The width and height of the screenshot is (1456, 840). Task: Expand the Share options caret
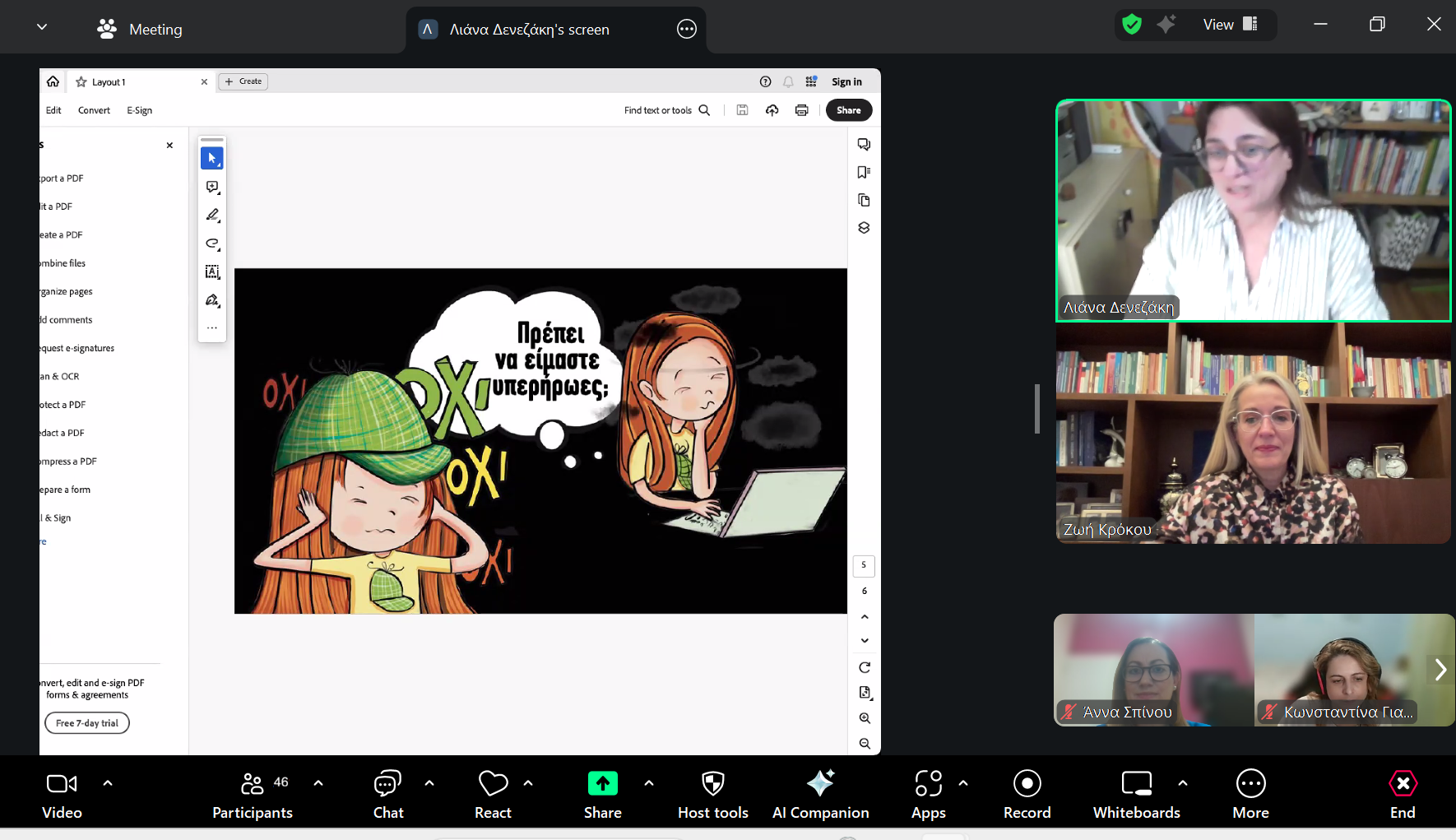[x=649, y=783]
